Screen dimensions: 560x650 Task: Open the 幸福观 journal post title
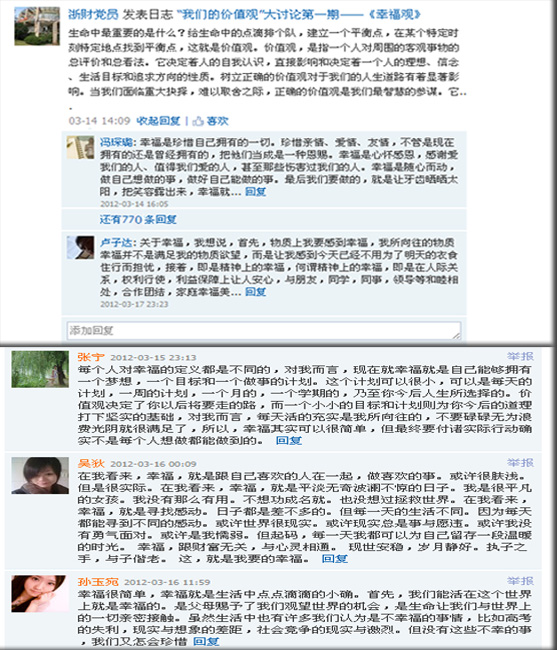[x=299, y=15]
